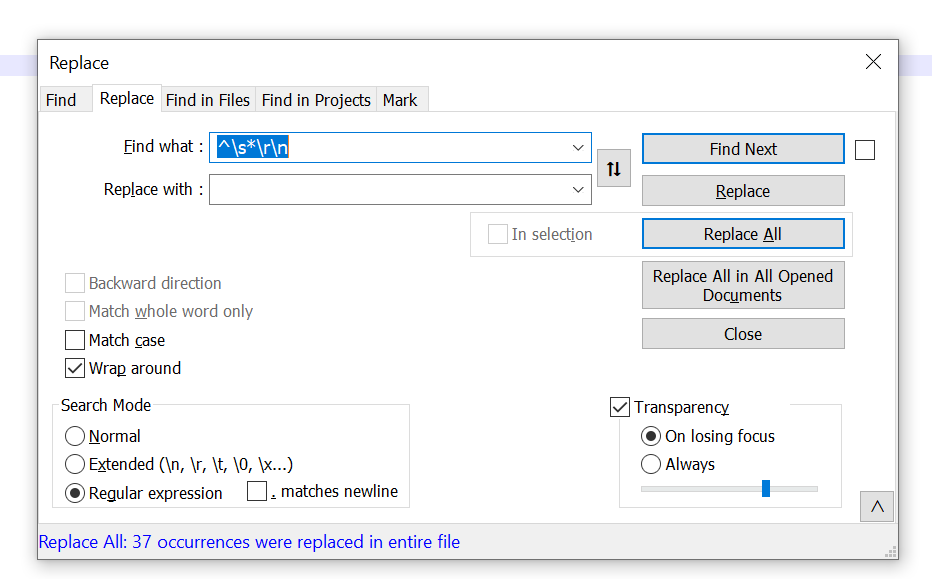Choose Always transparency option

coord(651,464)
